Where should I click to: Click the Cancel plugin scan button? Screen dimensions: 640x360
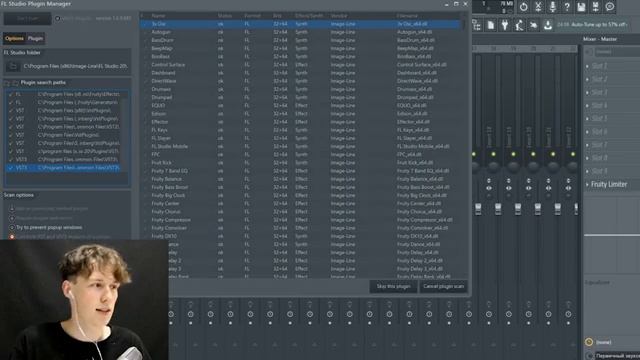[x=444, y=287]
